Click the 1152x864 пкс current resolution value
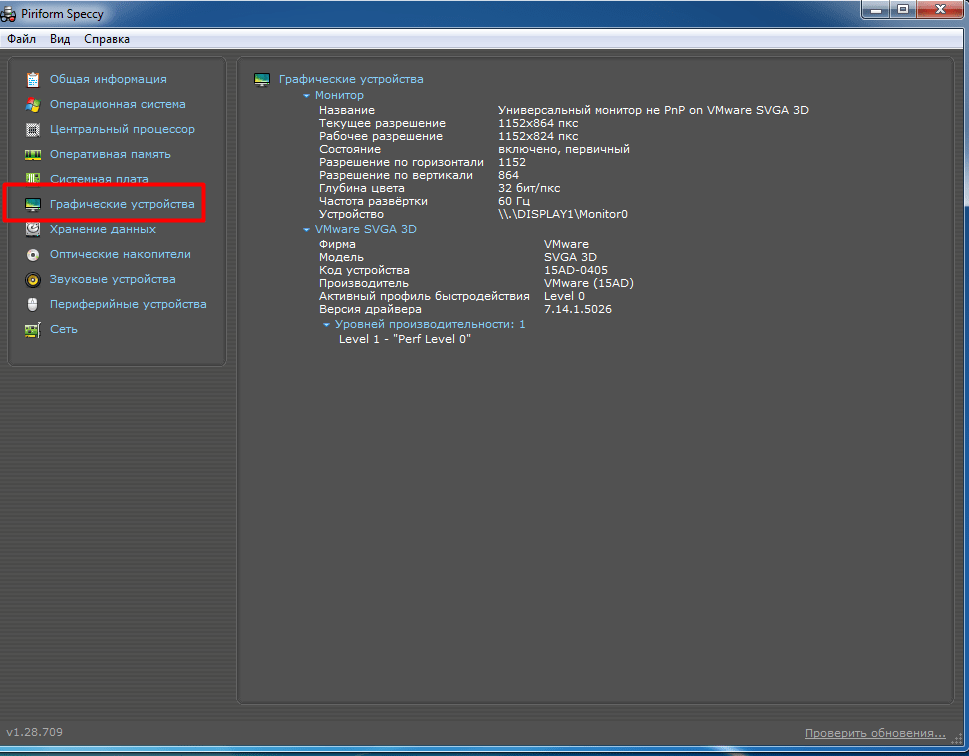969x756 pixels. point(538,123)
